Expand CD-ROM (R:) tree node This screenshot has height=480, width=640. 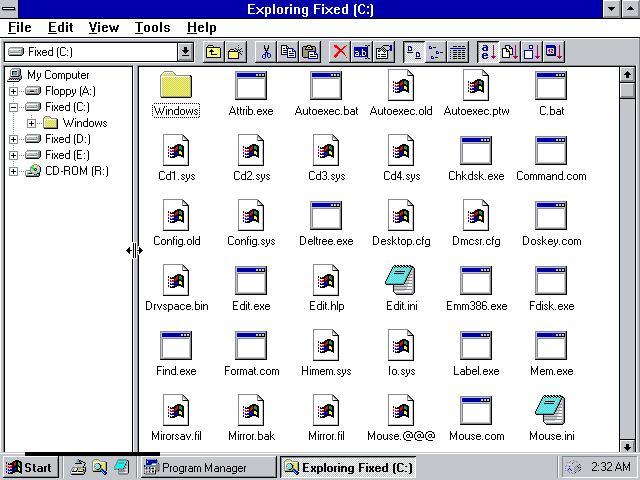[13, 171]
